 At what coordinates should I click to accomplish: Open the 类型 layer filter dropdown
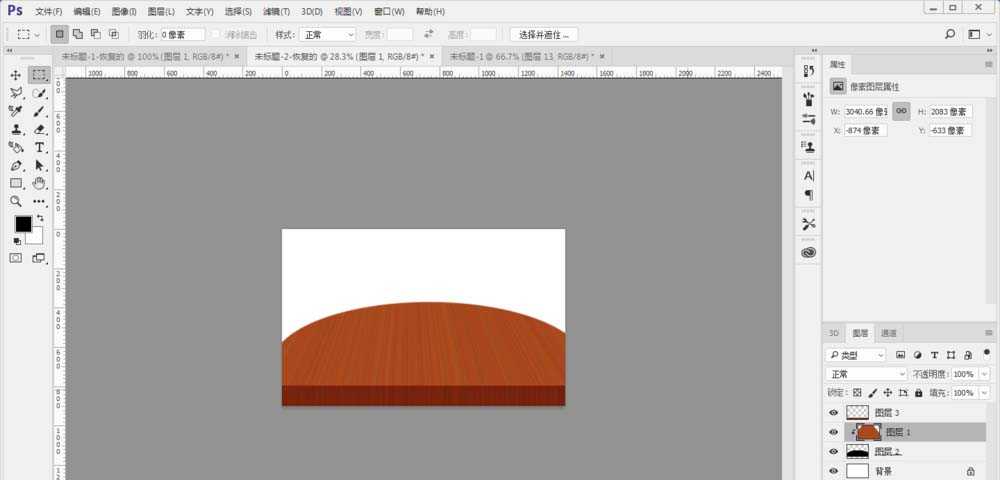[856, 355]
